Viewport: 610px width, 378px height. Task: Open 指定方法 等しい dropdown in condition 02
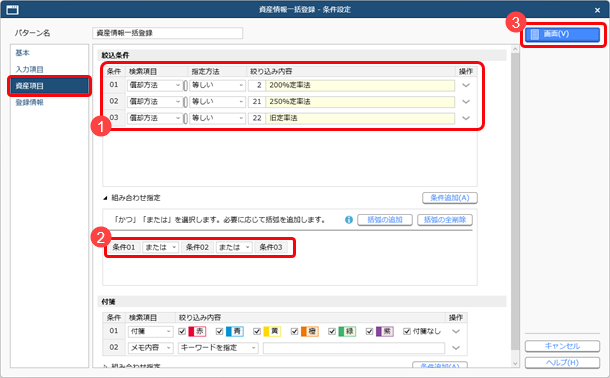pyautogui.click(x=217, y=102)
